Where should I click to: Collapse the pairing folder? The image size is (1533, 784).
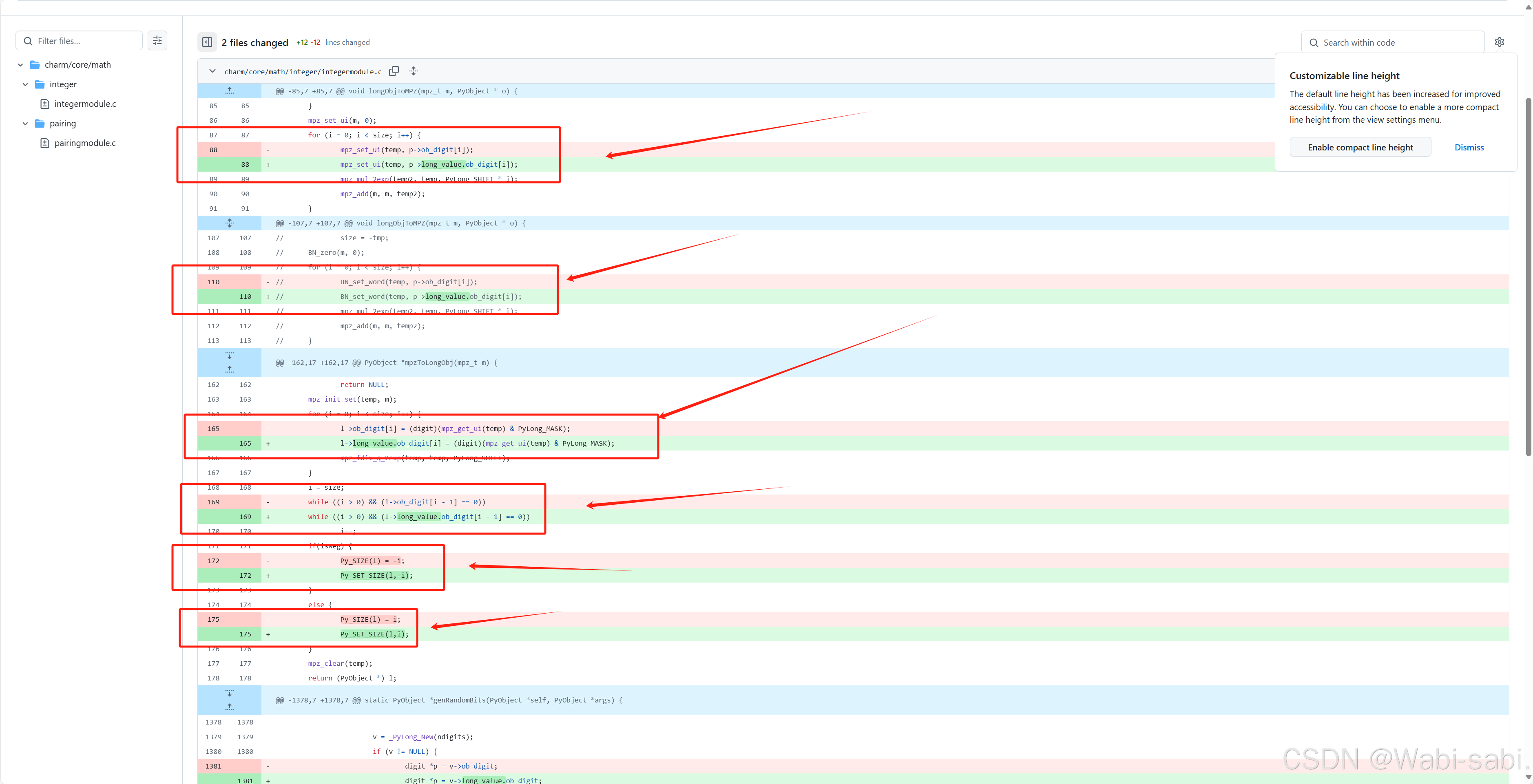click(x=25, y=124)
